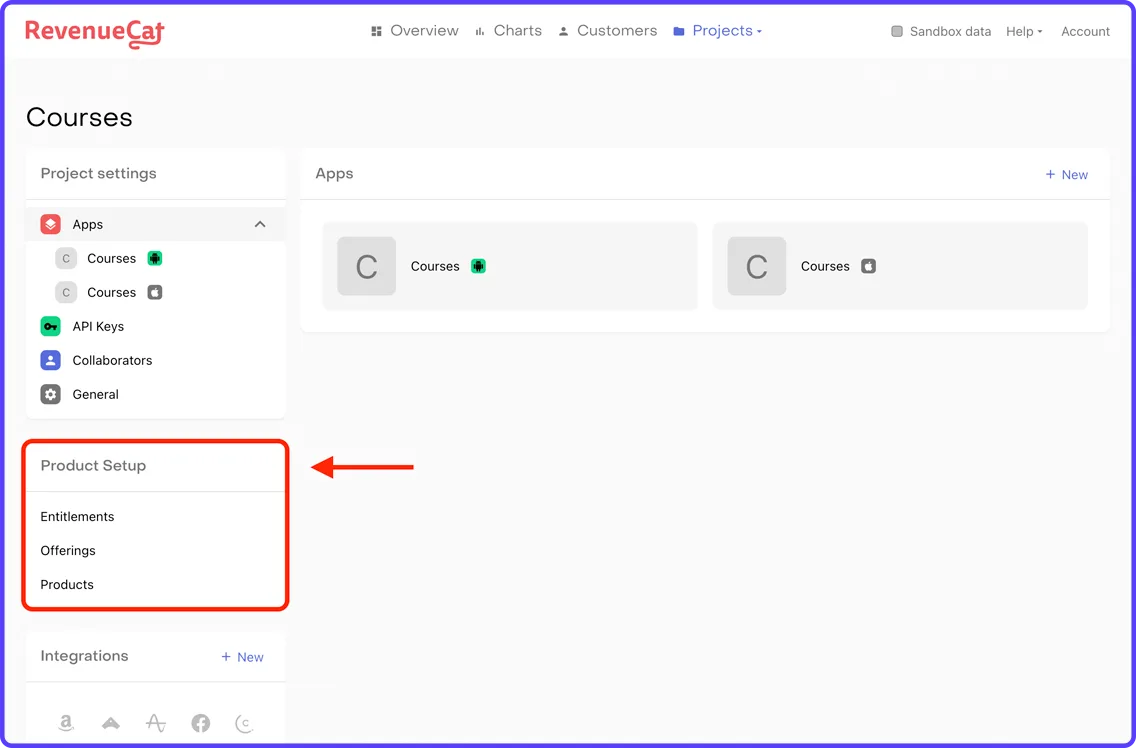Image resolution: width=1136 pixels, height=748 pixels.
Task: Open API Keys settings
Action: [x=156, y=327]
